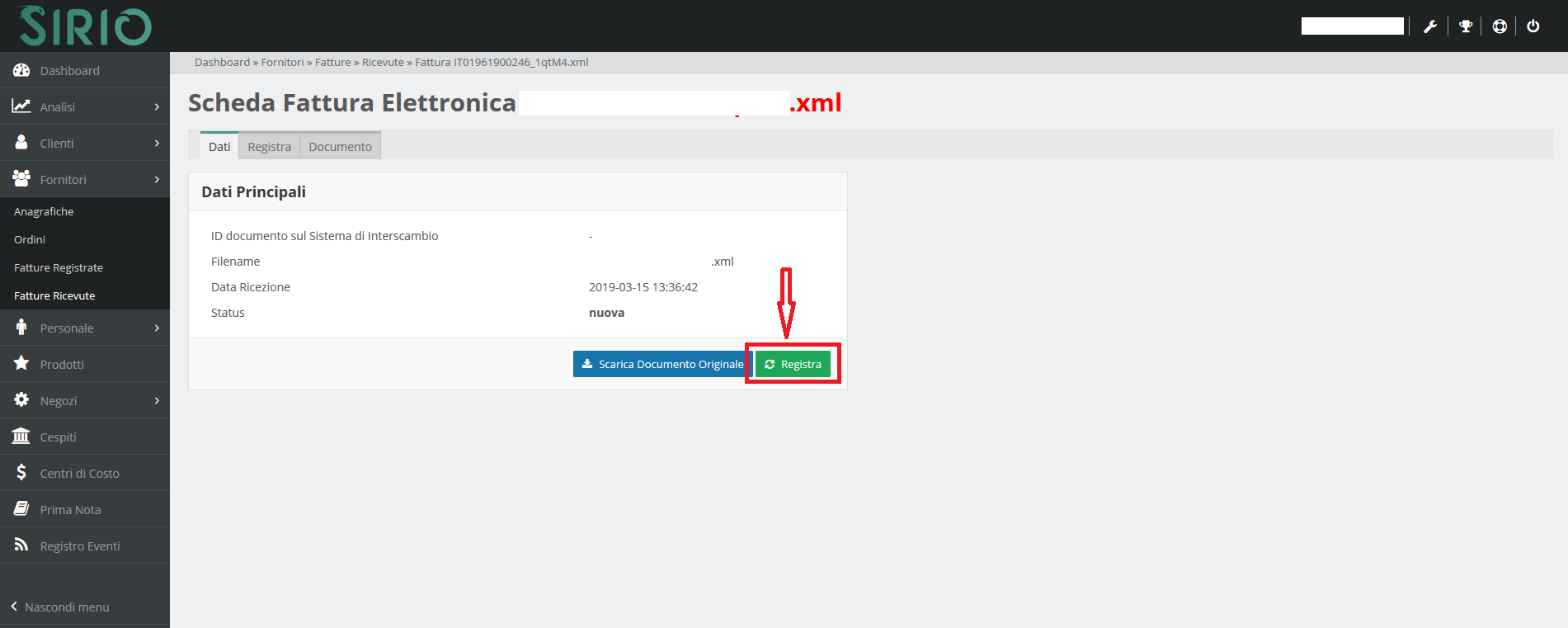Click Scarica Documento Originale button
Viewport: 1568px width, 628px height.
[x=662, y=364]
